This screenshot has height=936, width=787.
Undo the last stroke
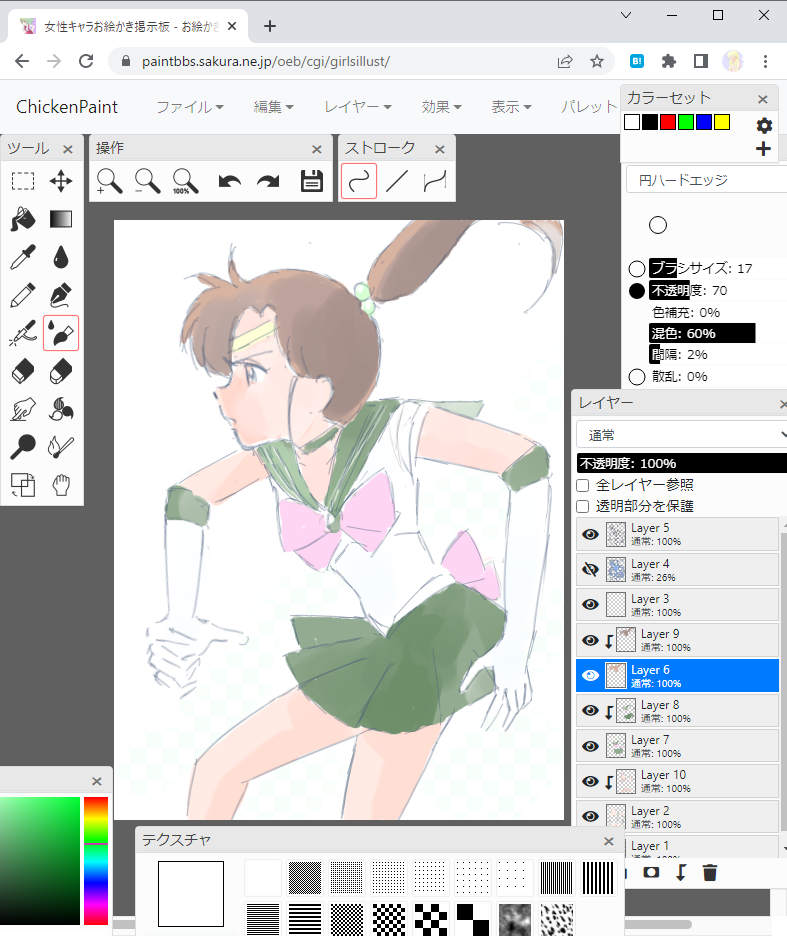pos(230,181)
